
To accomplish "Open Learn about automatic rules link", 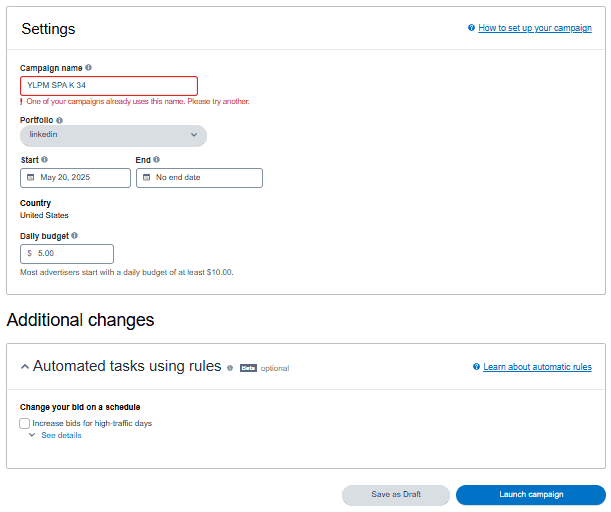I will click(537, 367).
